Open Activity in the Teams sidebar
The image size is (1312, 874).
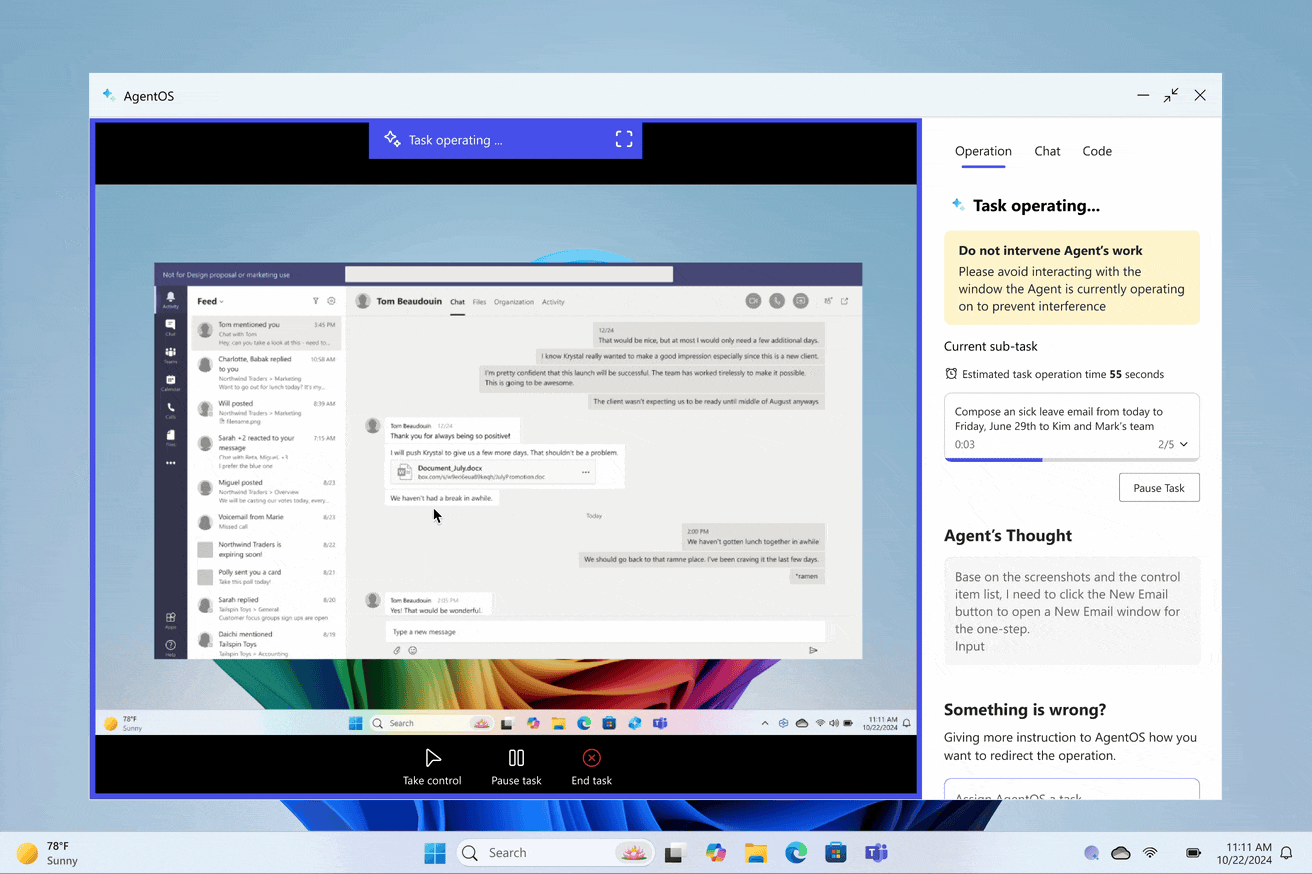coord(170,299)
